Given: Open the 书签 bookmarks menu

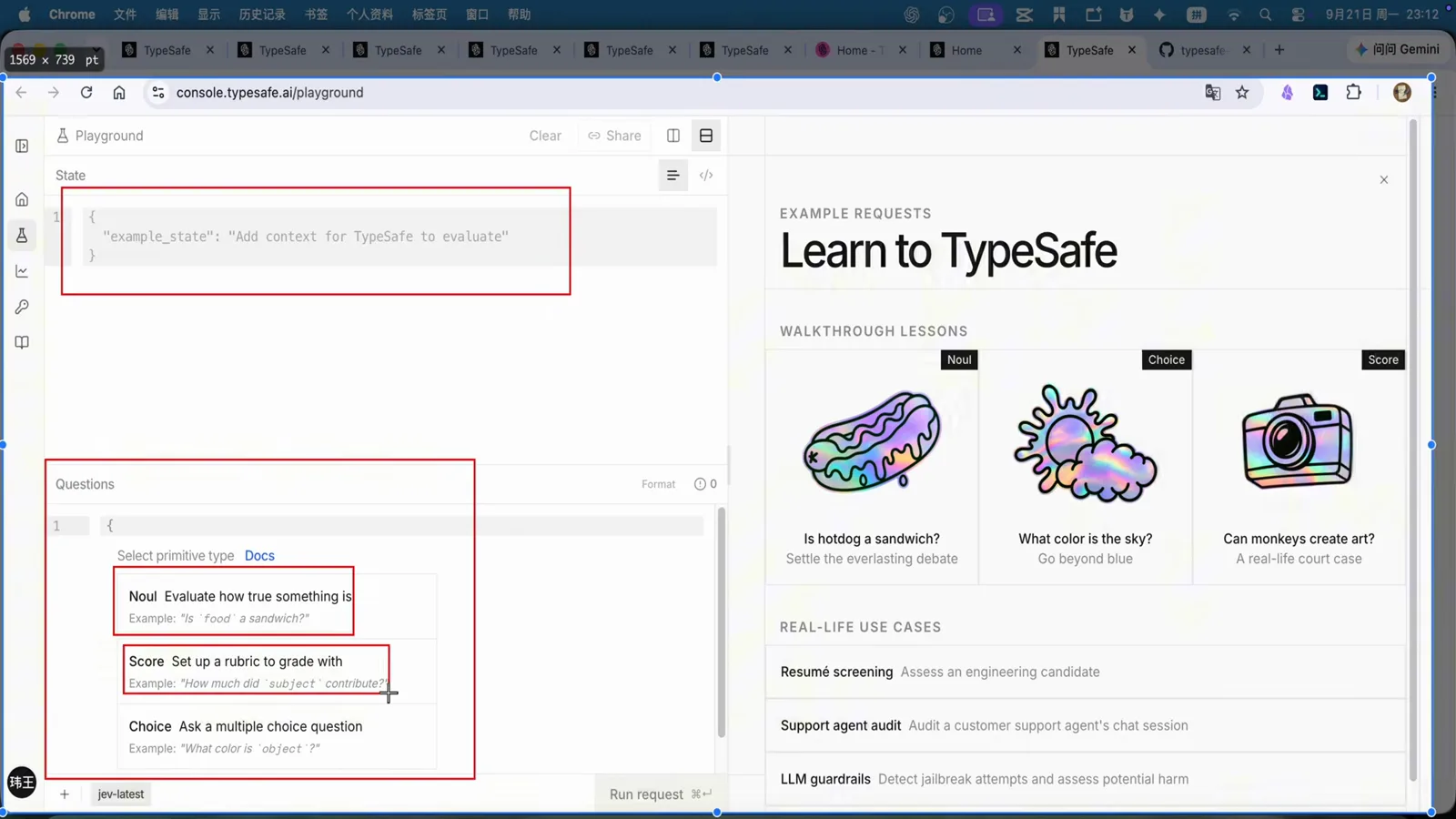Looking at the screenshot, I should click(316, 15).
